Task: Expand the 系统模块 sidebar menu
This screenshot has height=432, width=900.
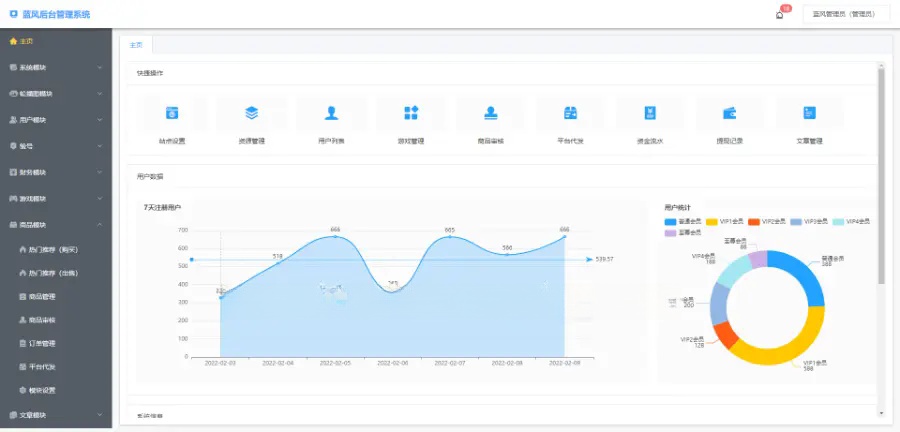Action: tap(56, 67)
